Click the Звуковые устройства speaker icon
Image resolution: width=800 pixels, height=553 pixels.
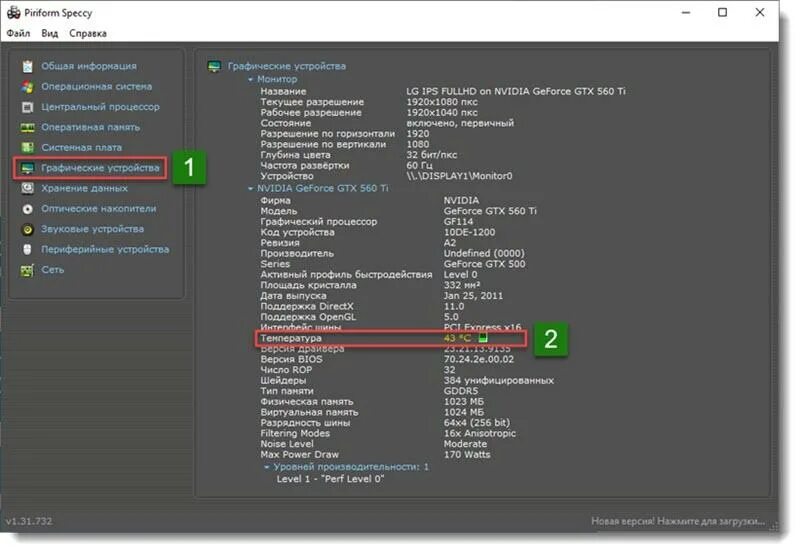point(28,229)
